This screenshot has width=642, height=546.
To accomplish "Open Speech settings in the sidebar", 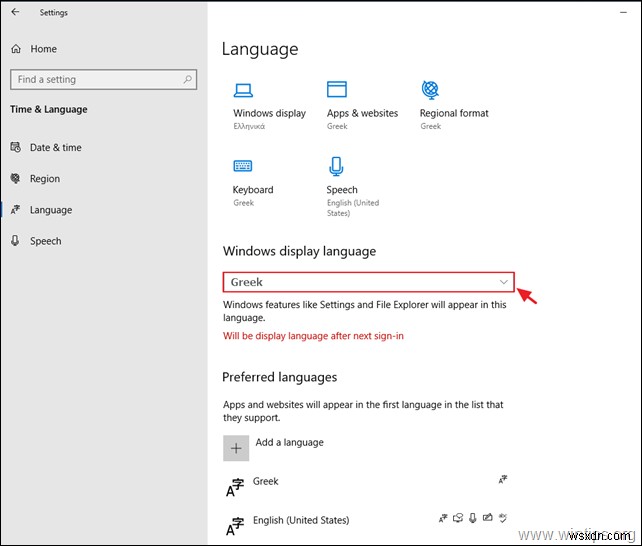I will [45, 241].
